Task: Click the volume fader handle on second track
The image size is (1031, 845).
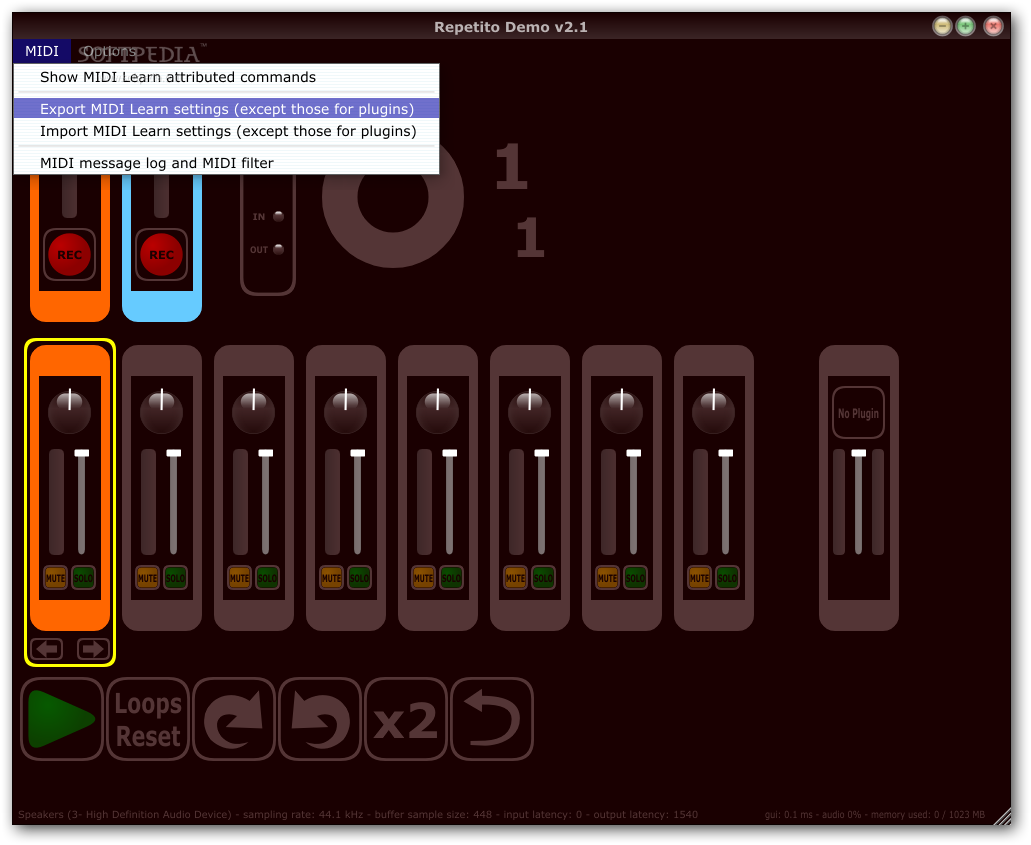Action: coord(174,453)
